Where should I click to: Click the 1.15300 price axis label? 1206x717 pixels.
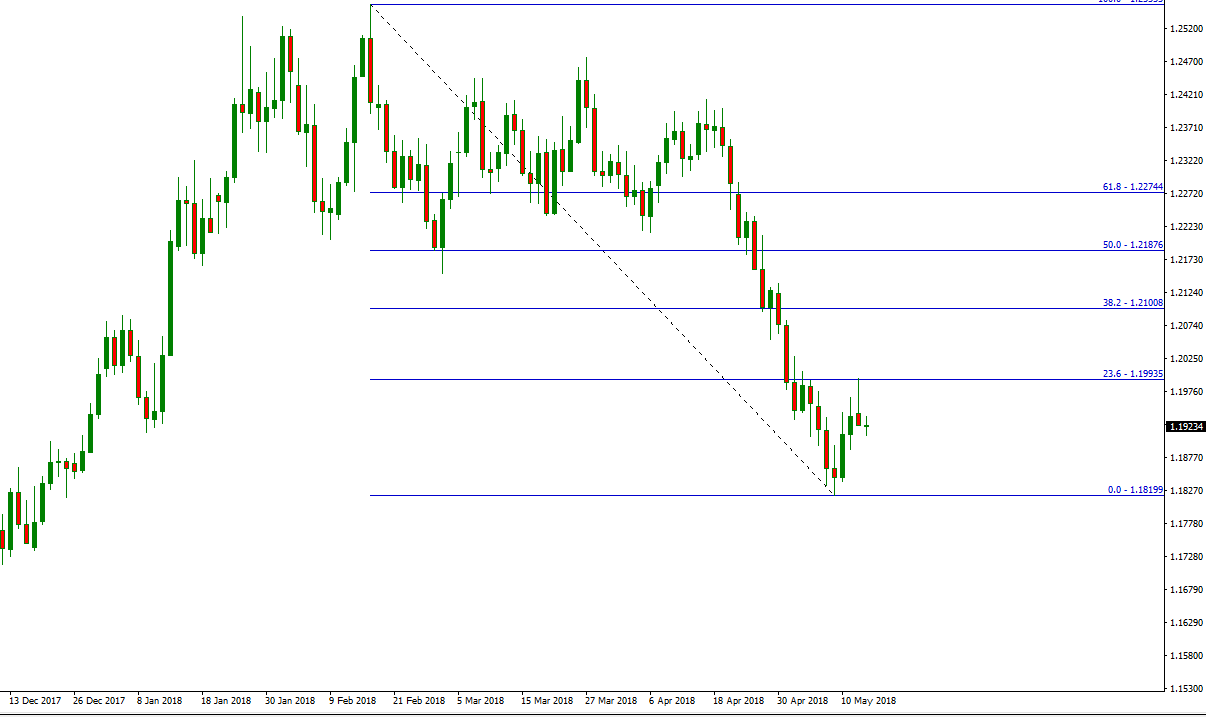(1186, 689)
